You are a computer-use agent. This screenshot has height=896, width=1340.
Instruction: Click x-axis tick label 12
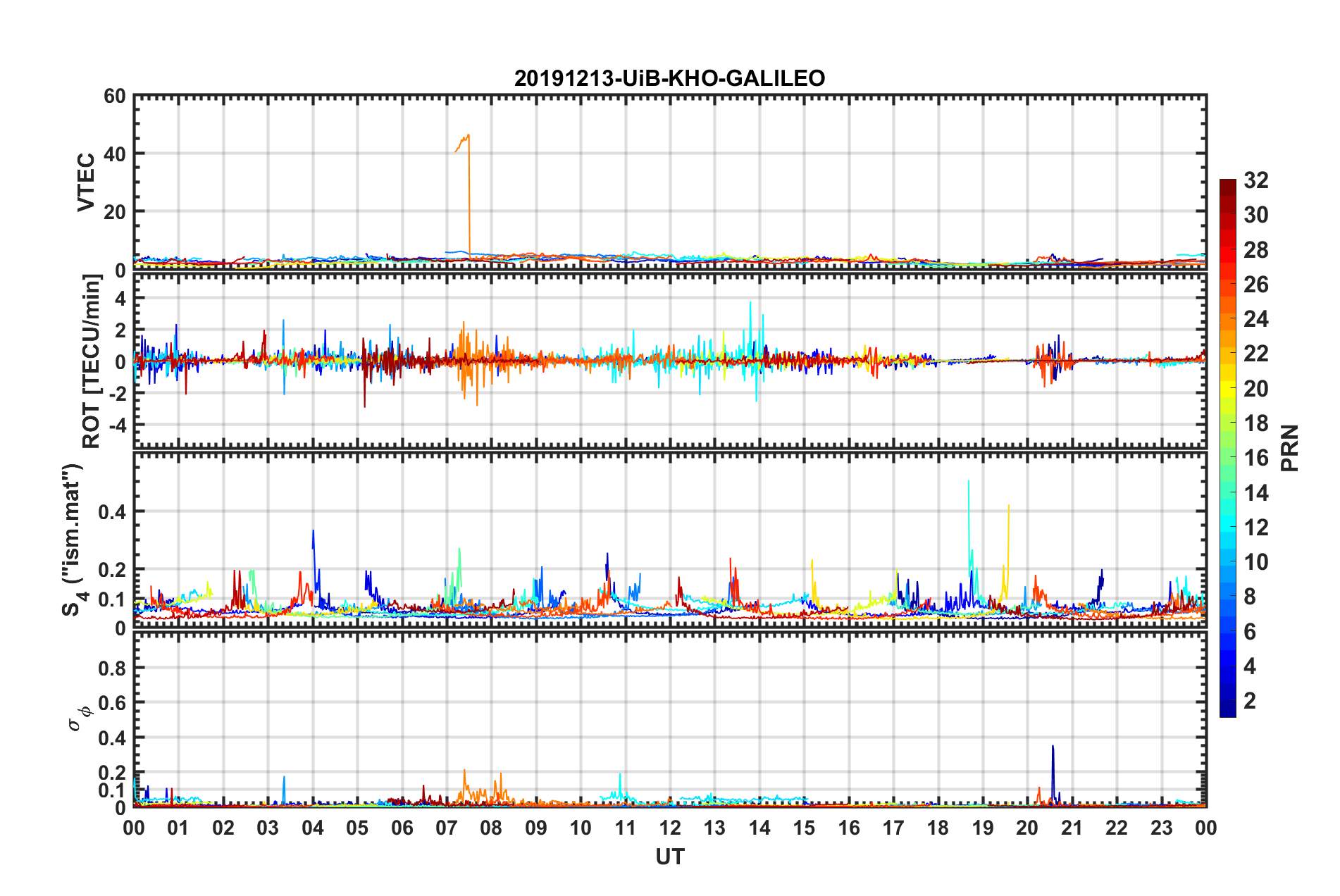pos(669,828)
